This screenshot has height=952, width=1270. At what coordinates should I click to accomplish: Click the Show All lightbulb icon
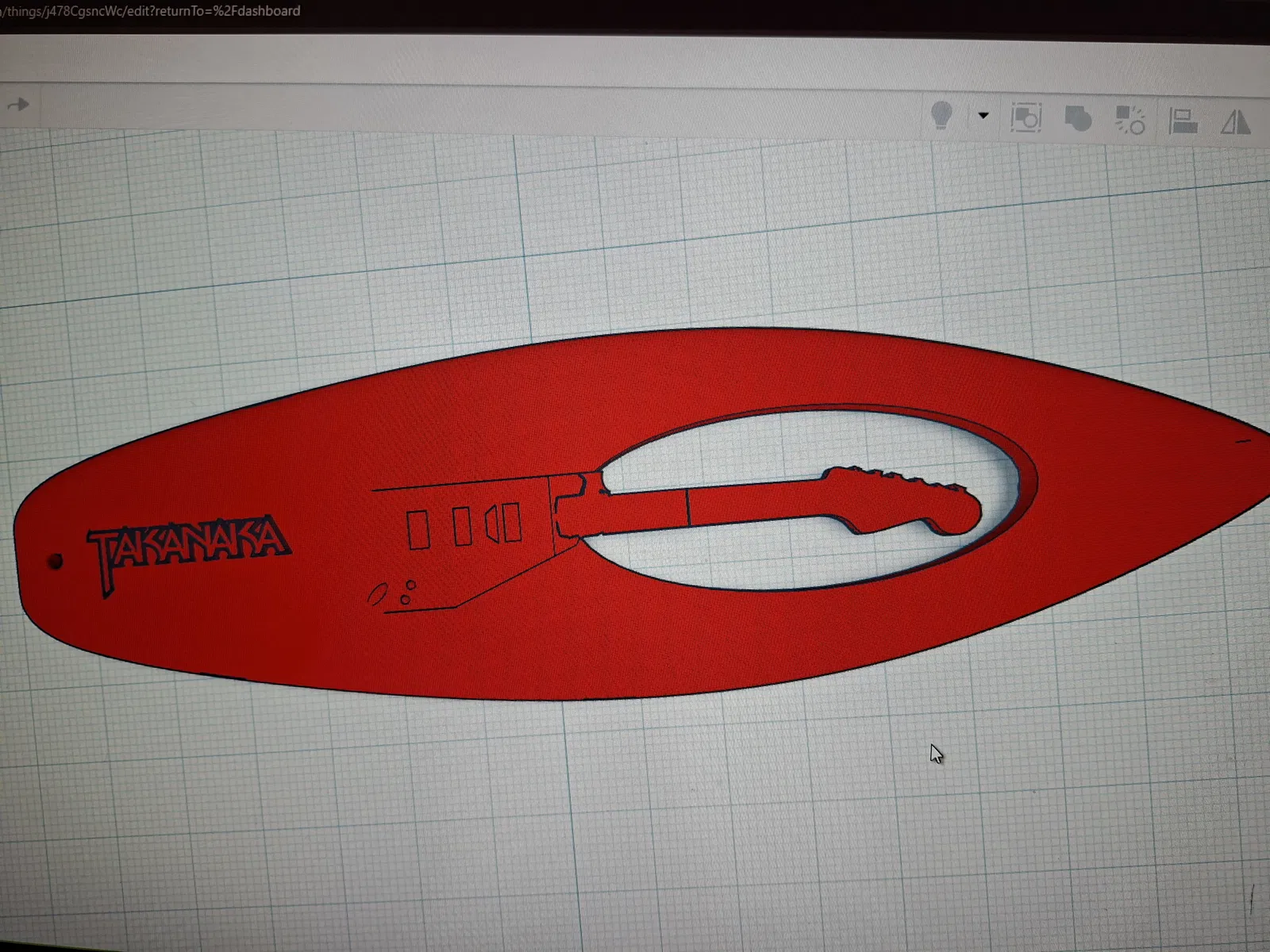click(941, 116)
